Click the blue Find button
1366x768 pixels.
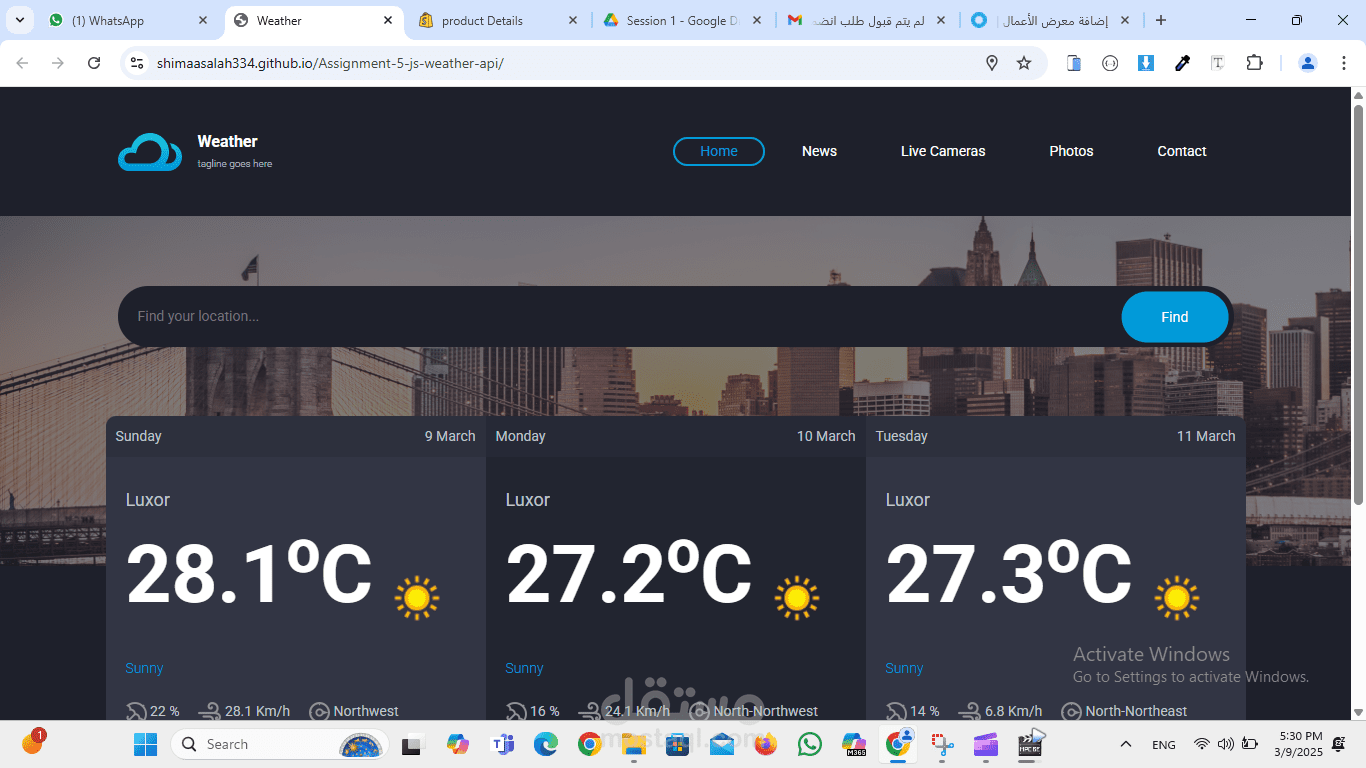[1175, 317]
